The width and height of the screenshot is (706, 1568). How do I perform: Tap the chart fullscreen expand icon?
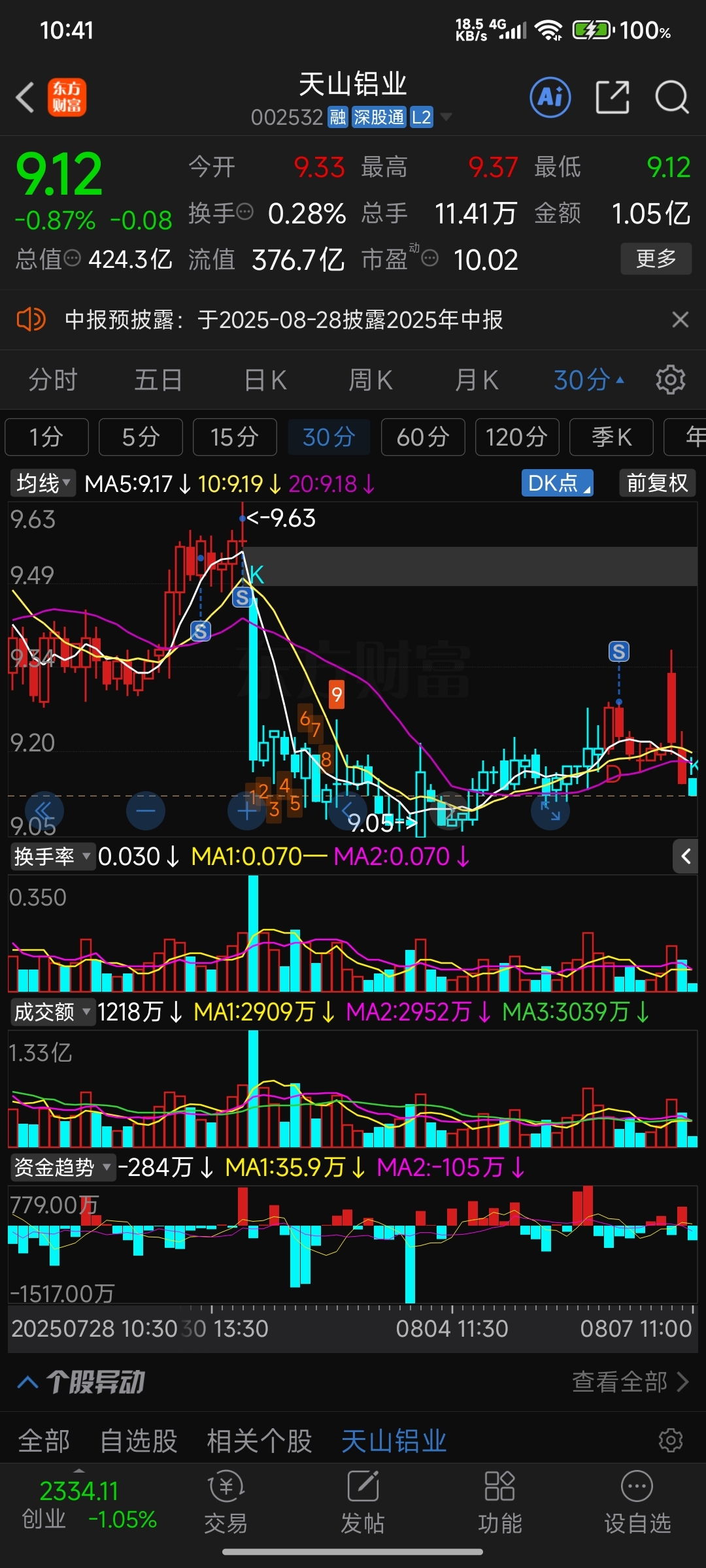[x=550, y=811]
